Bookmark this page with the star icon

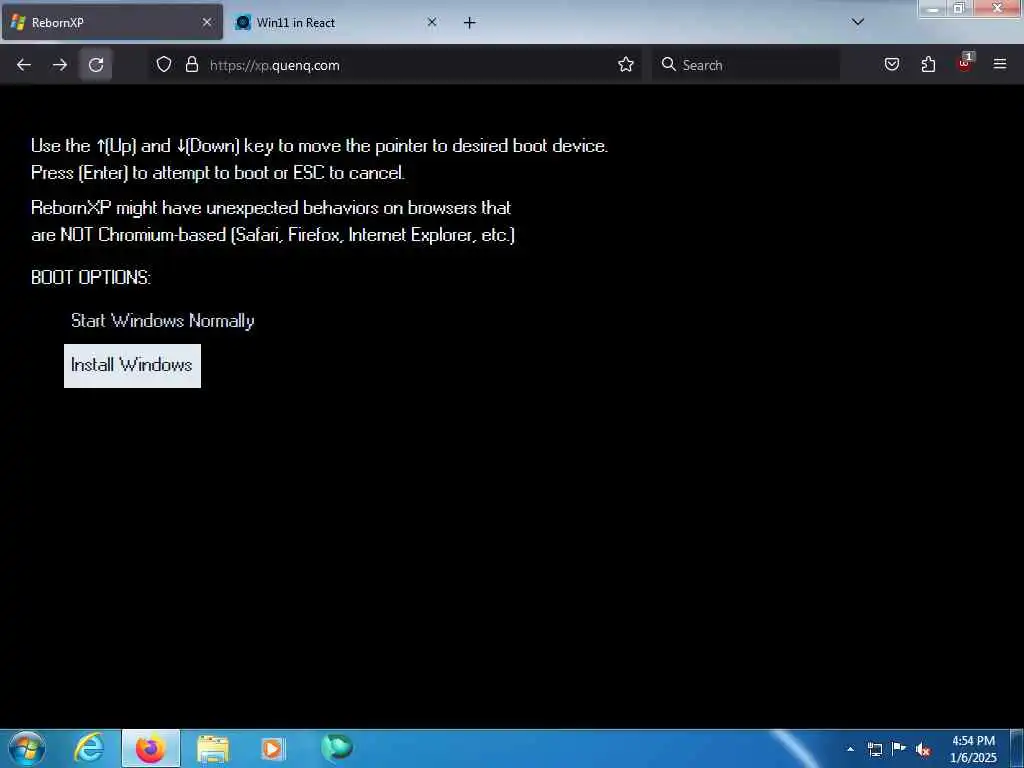click(626, 65)
